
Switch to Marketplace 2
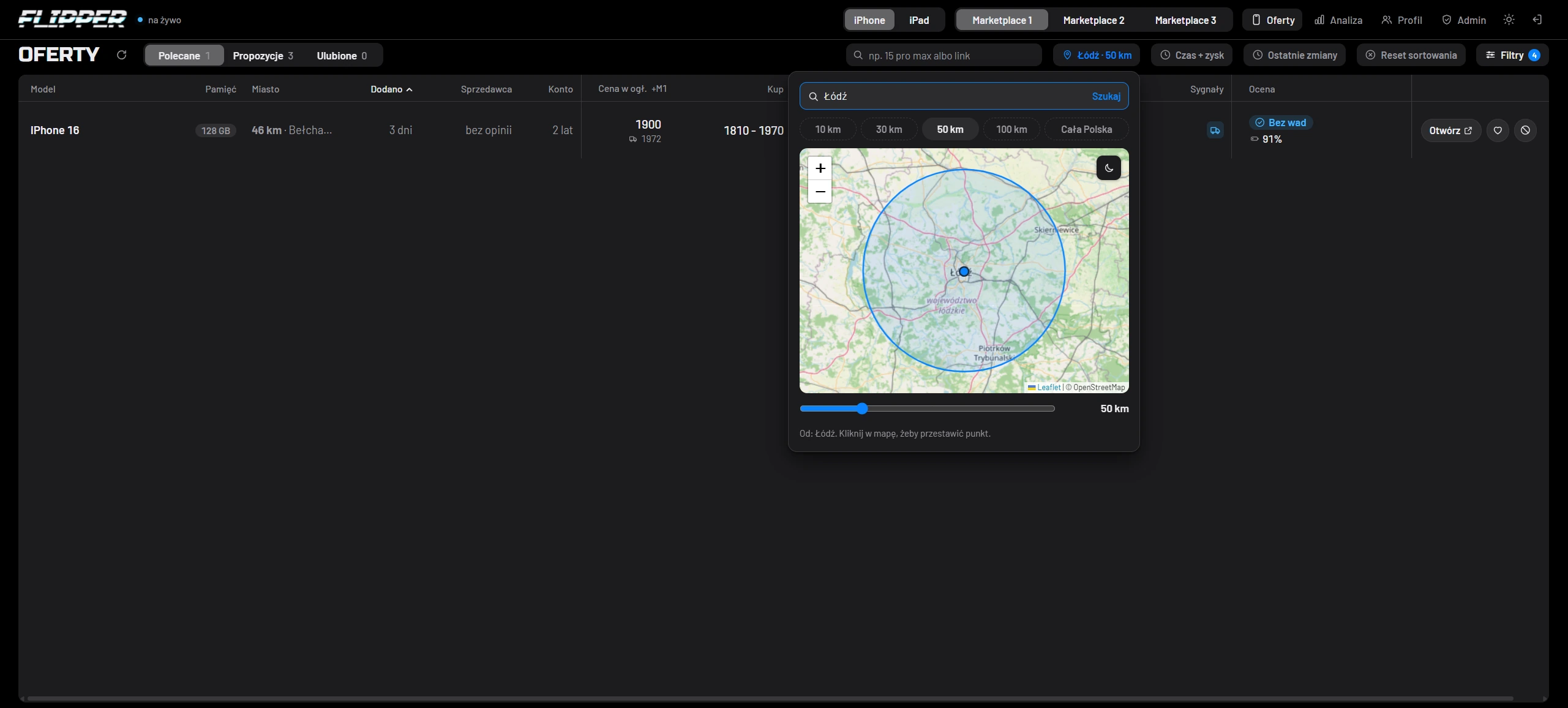[x=1093, y=20]
